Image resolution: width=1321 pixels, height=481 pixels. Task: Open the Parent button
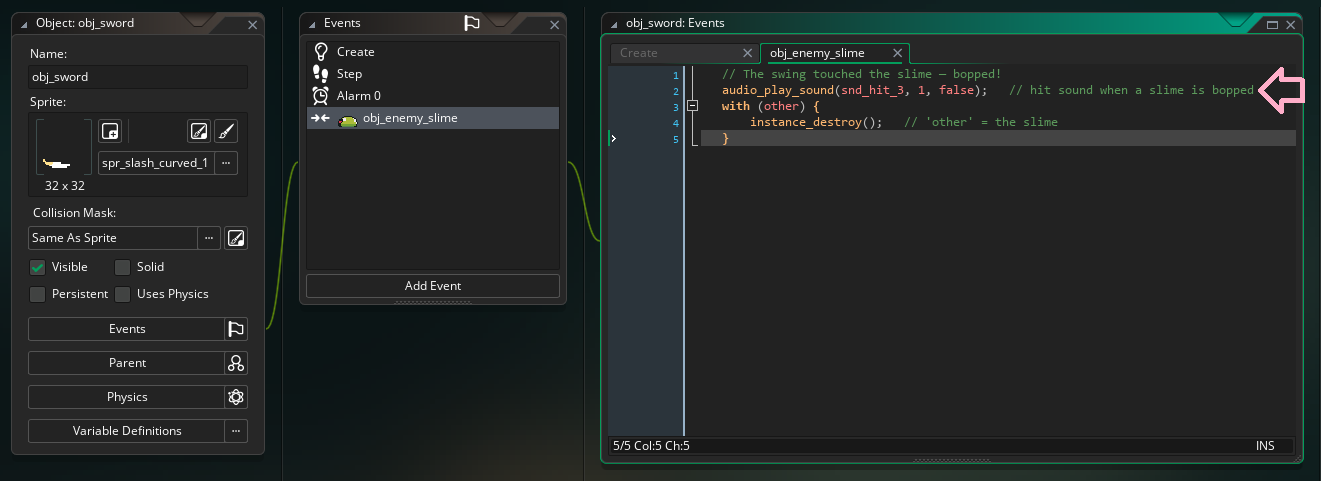[126, 363]
